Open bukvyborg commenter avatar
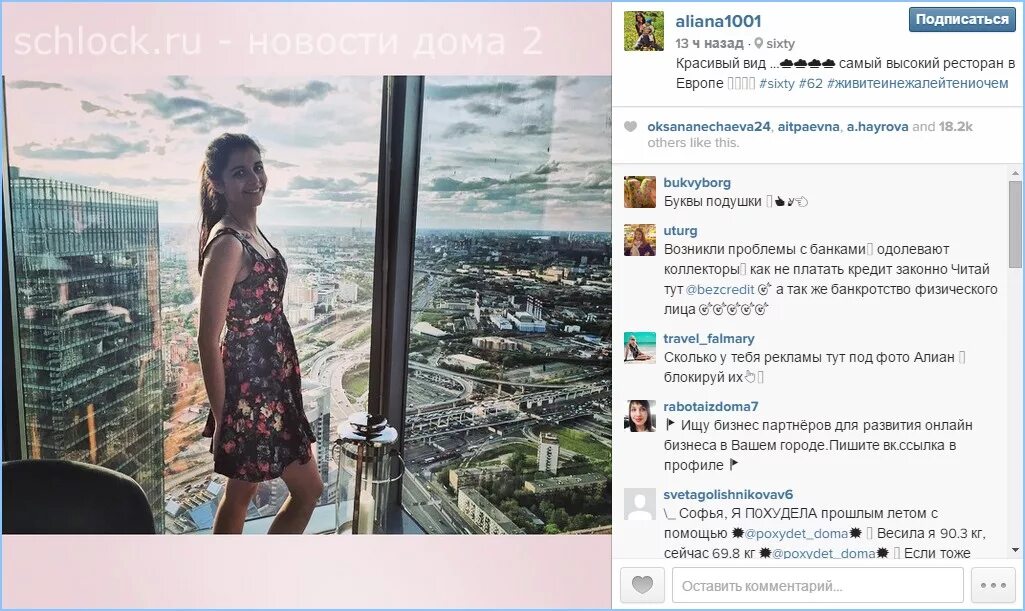 pos(640,191)
